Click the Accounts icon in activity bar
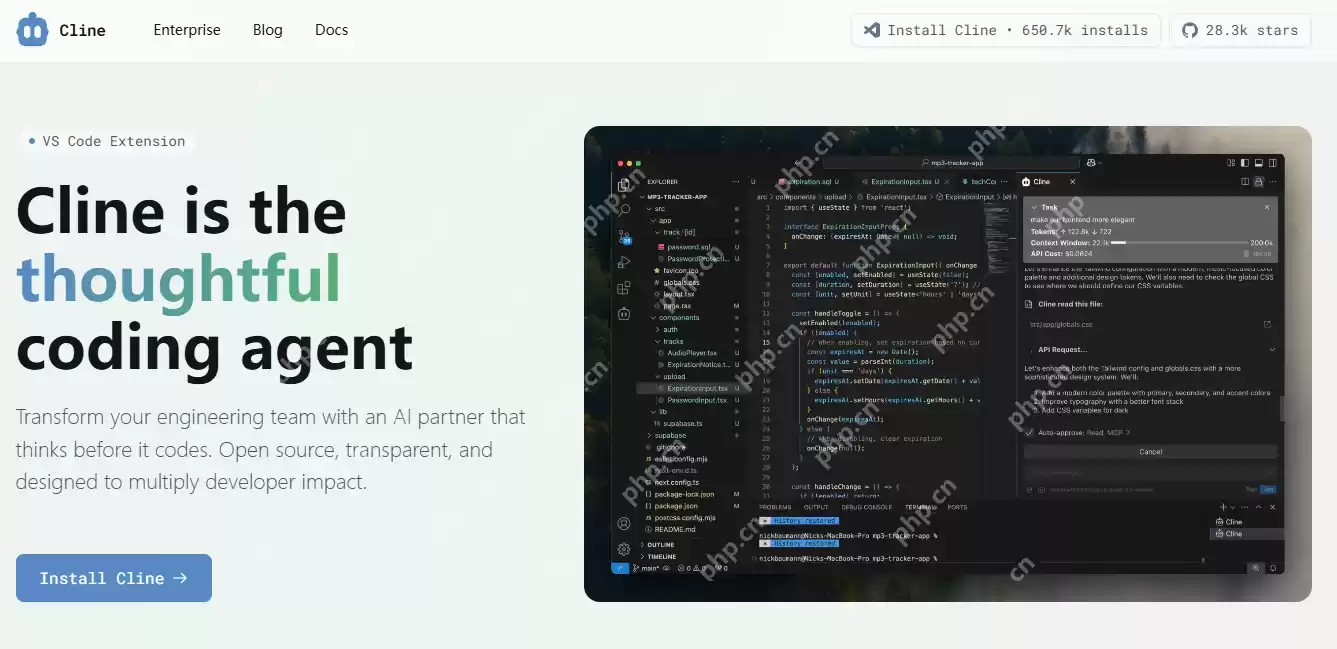 point(624,523)
